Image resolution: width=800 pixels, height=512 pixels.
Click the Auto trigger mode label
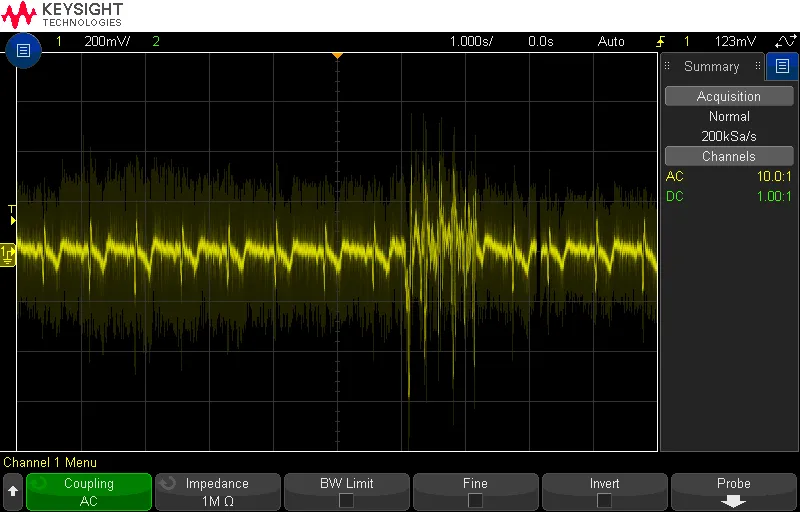pos(611,41)
